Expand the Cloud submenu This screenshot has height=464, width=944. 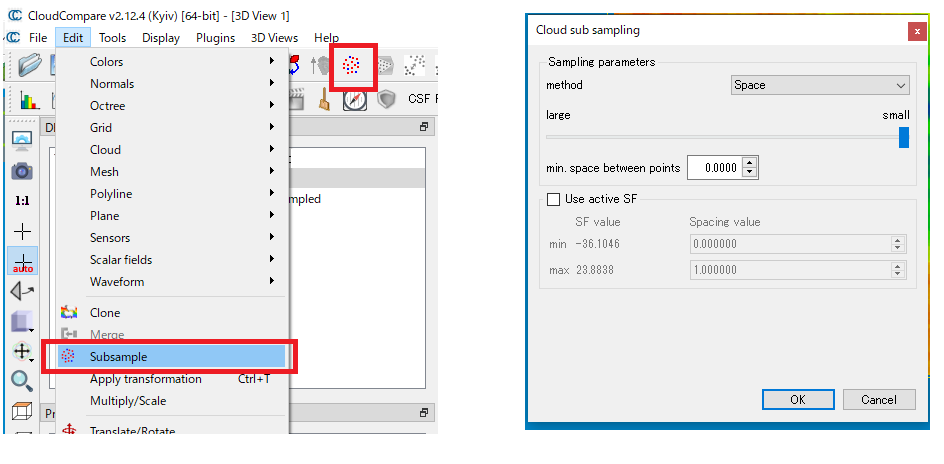[172, 149]
